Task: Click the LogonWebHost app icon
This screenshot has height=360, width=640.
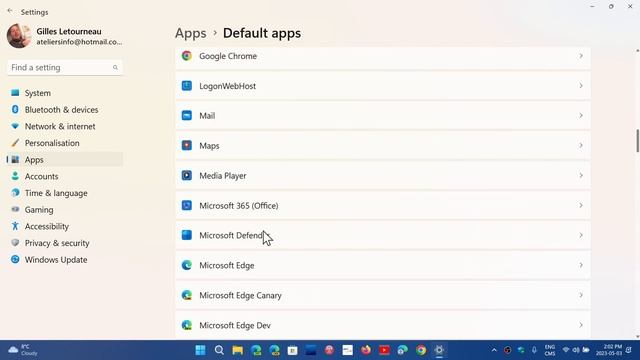Action: tap(187, 86)
